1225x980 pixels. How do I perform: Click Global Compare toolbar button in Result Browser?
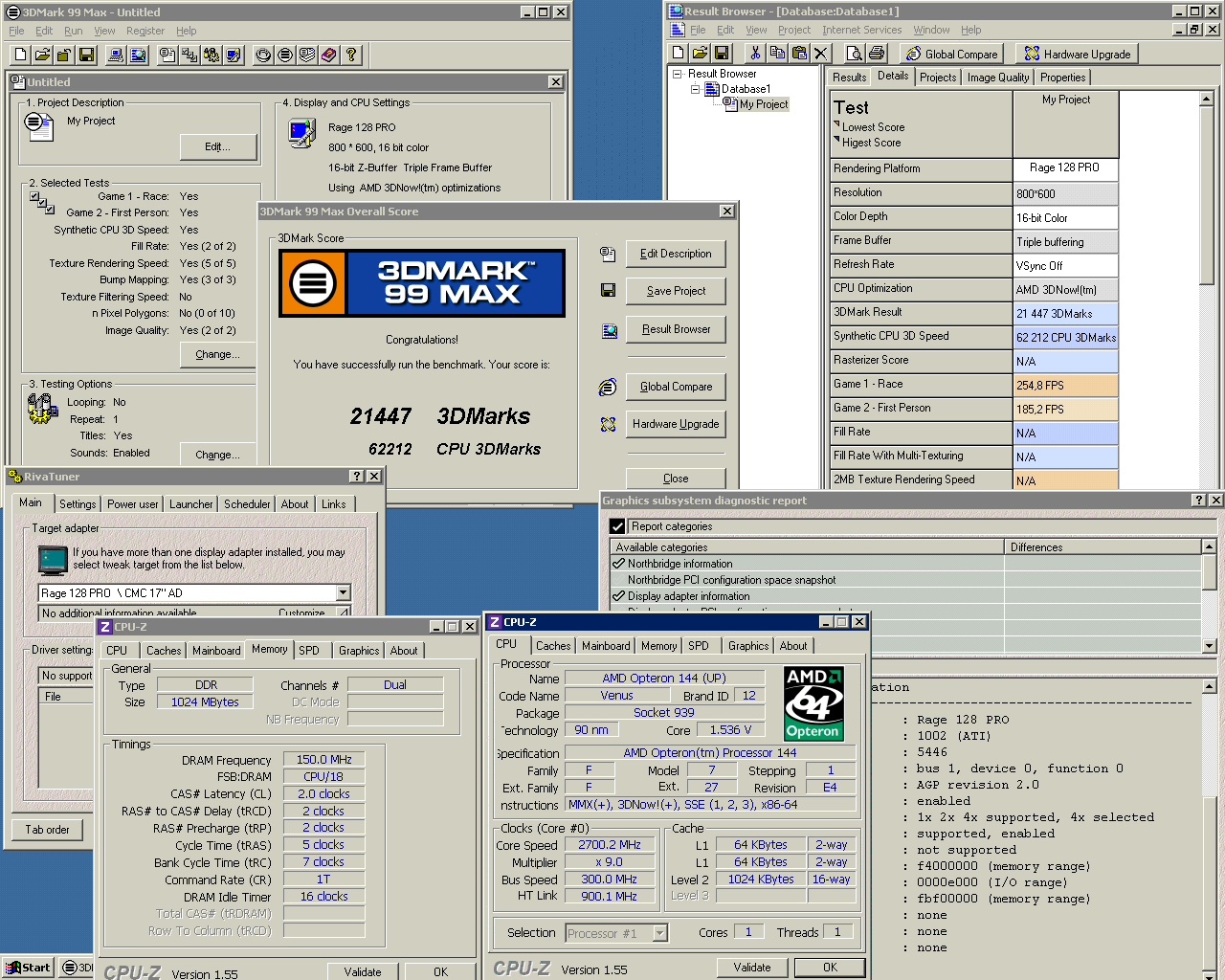pyautogui.click(x=952, y=54)
